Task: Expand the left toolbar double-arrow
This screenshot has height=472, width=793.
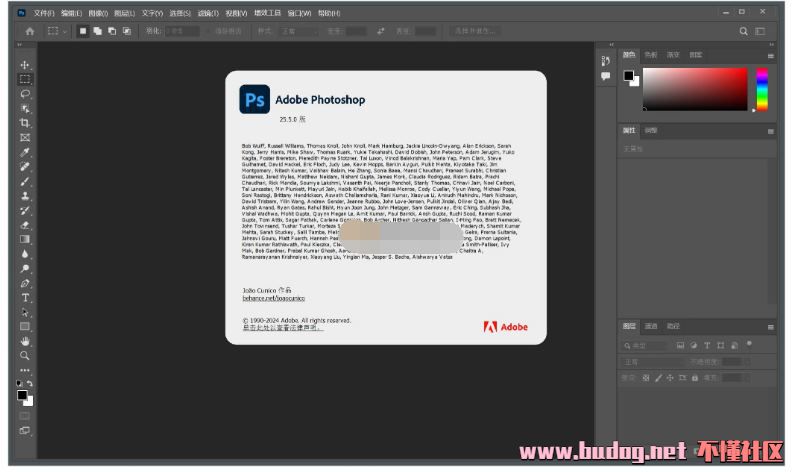Action: click(20, 45)
